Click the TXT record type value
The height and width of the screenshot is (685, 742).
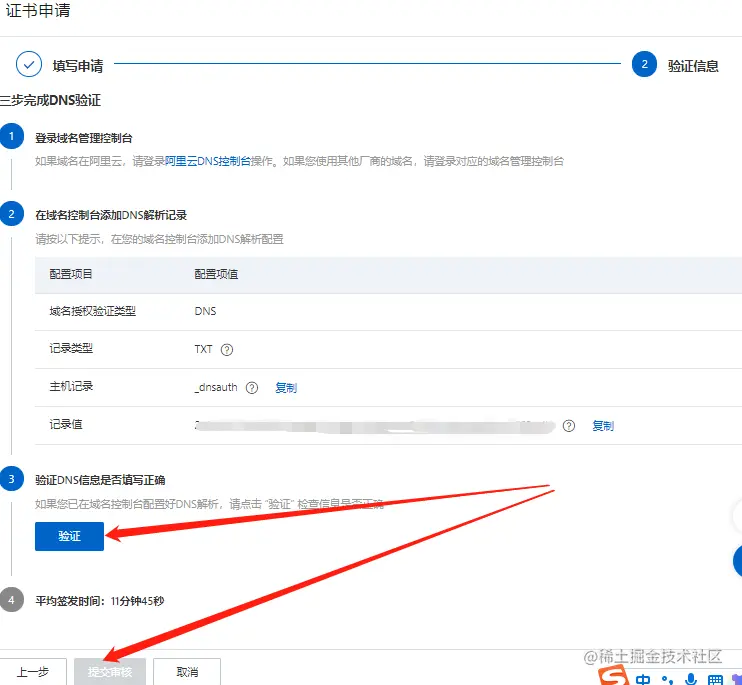[203, 349]
